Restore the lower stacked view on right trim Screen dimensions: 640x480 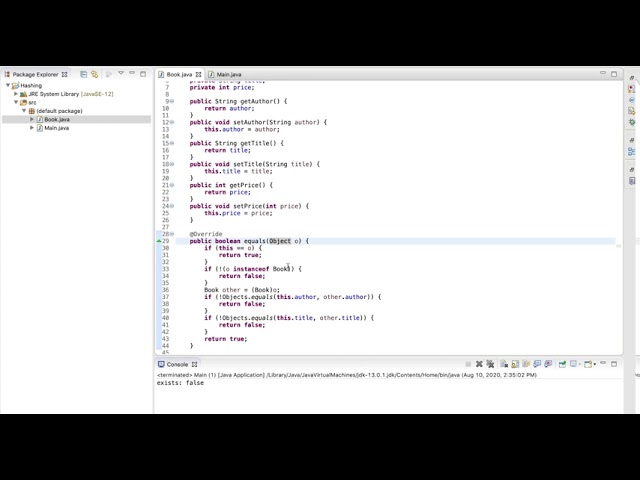click(x=632, y=169)
